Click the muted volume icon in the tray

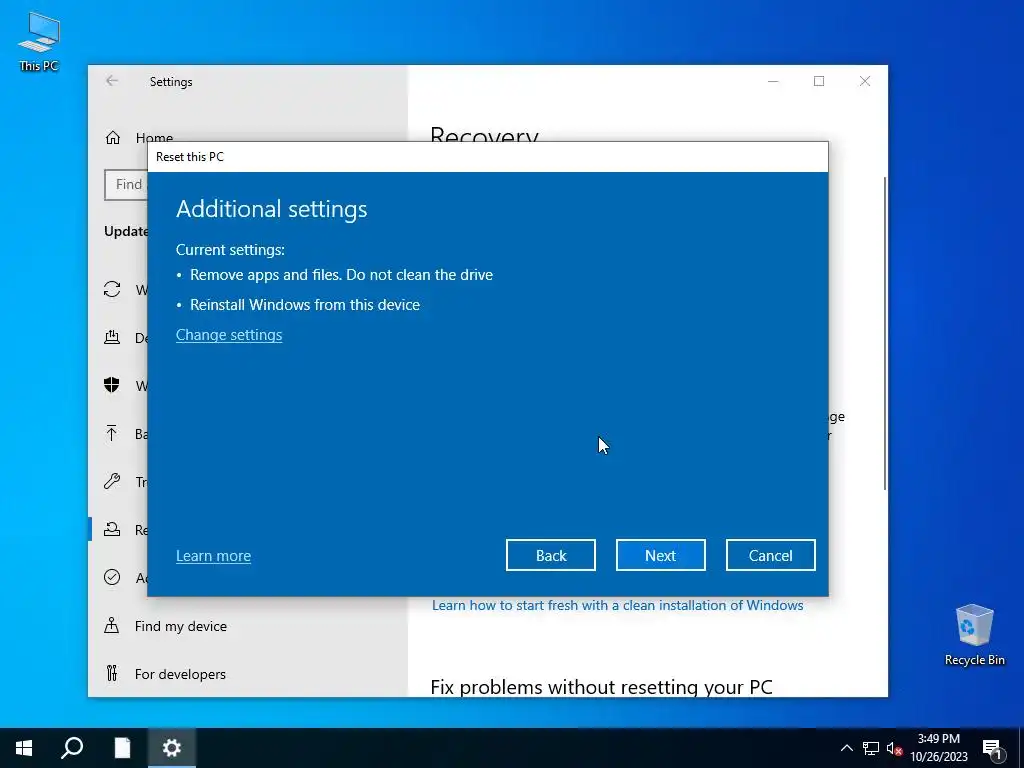pyautogui.click(x=894, y=748)
